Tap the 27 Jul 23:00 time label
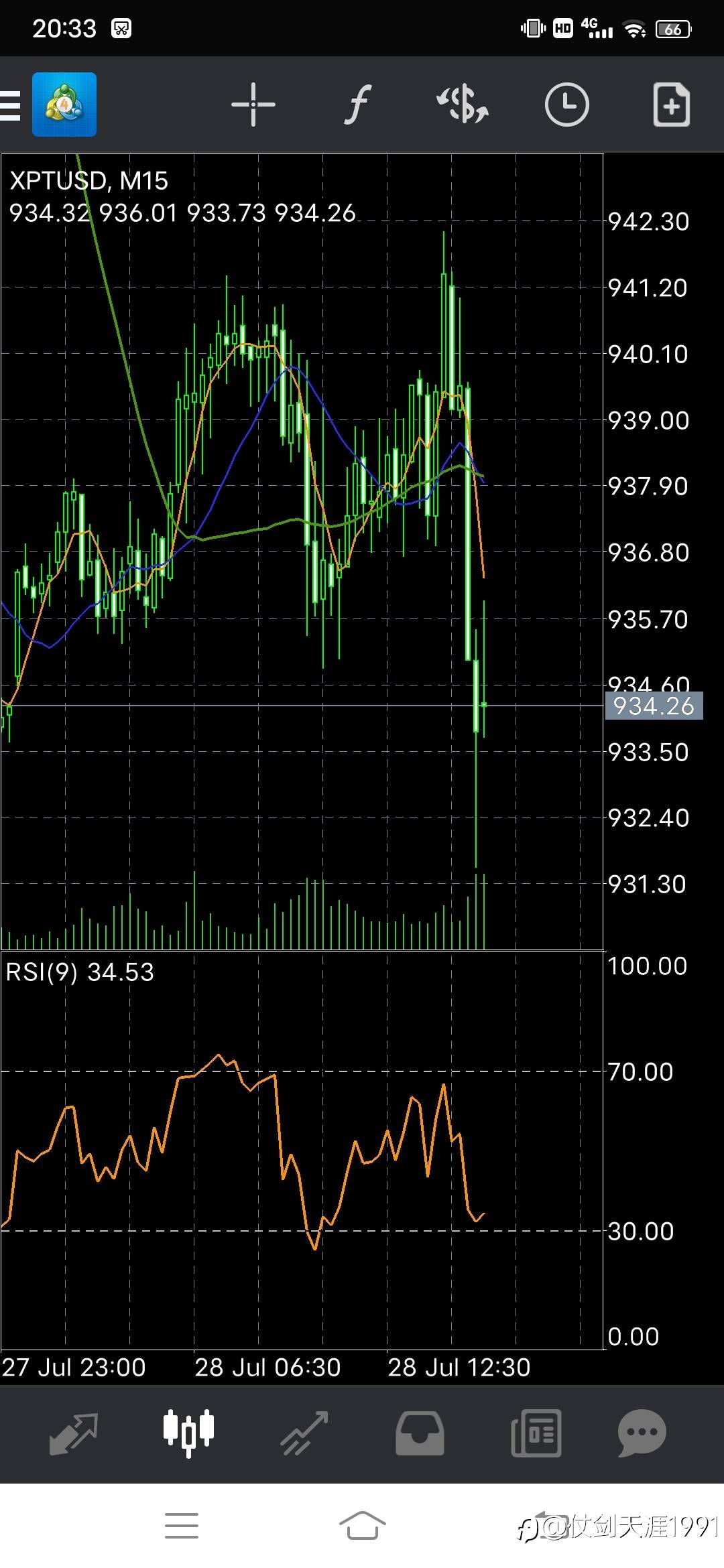This screenshot has width=724, height=1568. point(74,1367)
